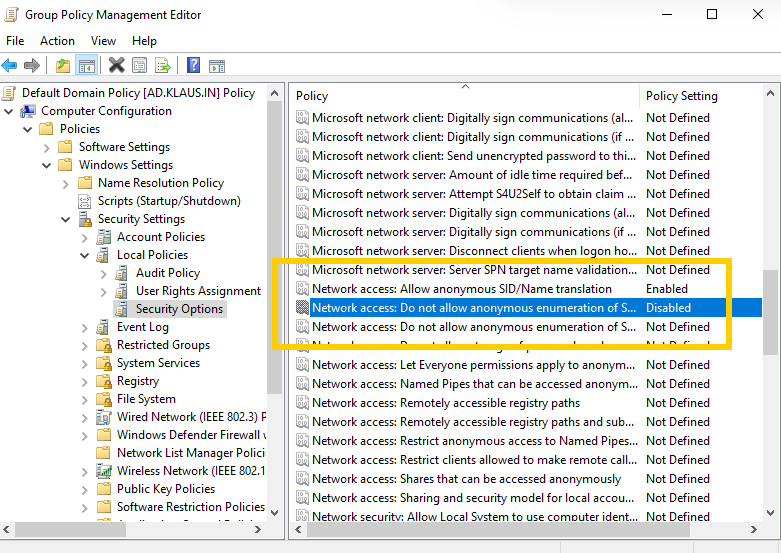Select the File System tree item
The image size is (781, 553).
(146, 399)
